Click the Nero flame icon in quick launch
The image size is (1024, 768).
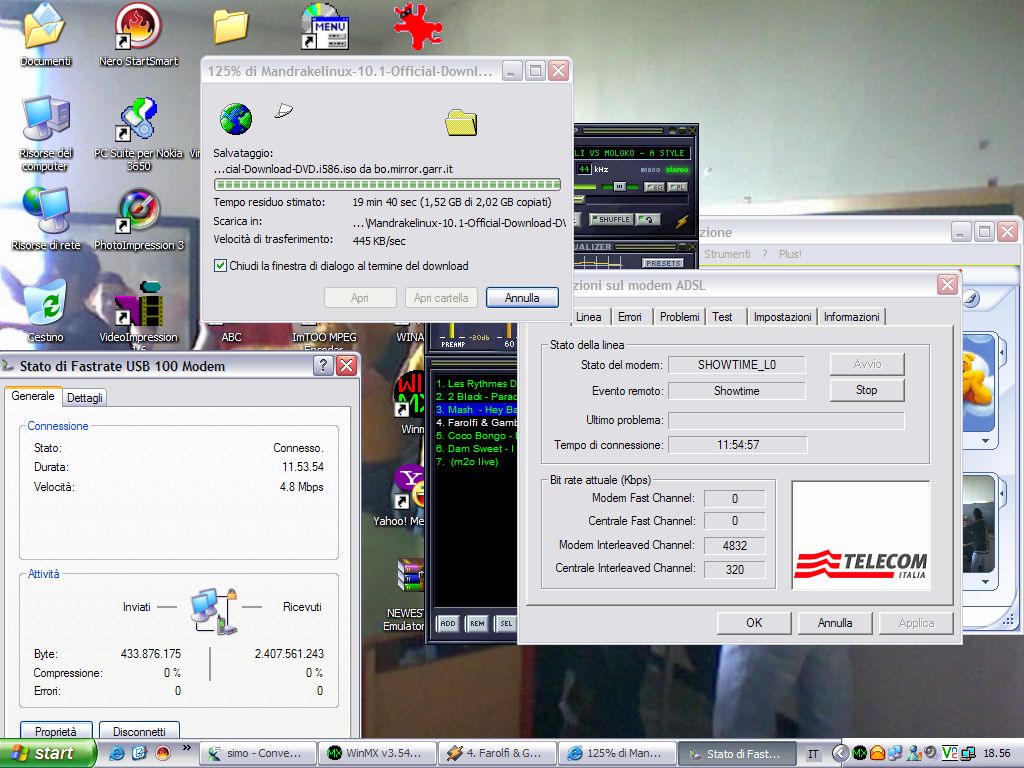click(163, 753)
